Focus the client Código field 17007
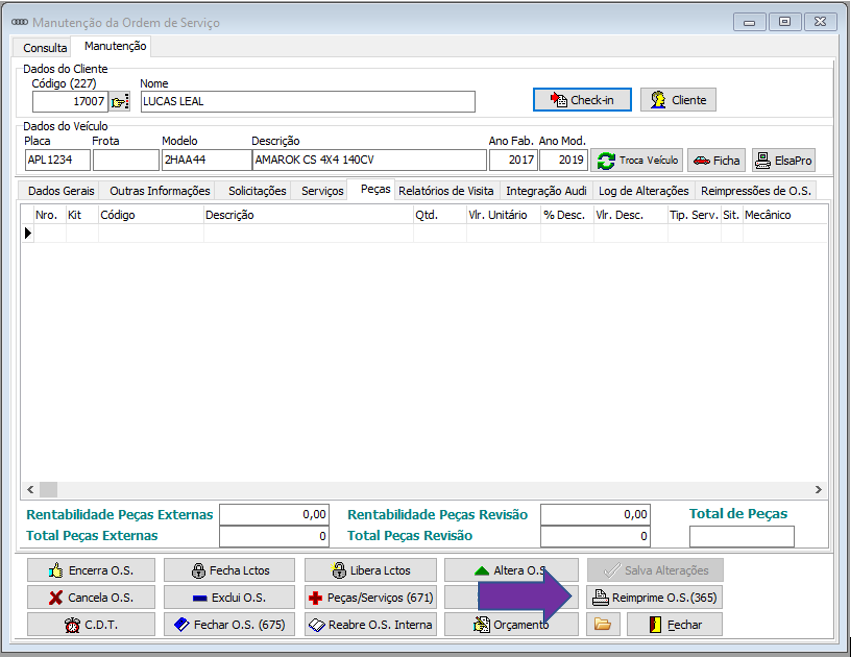The width and height of the screenshot is (853, 657). 70,102
